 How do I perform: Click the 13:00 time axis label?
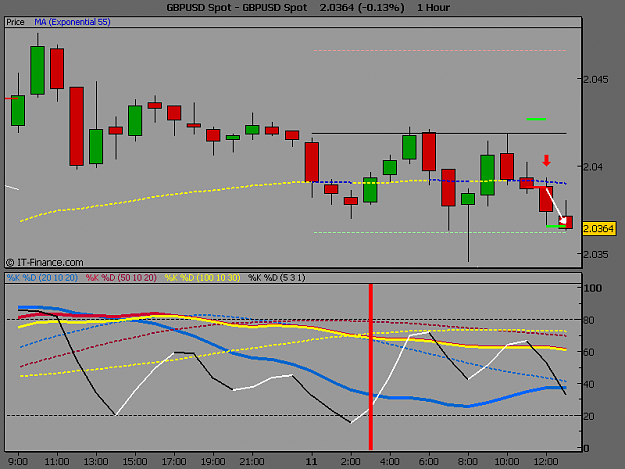pyautogui.click(x=96, y=461)
